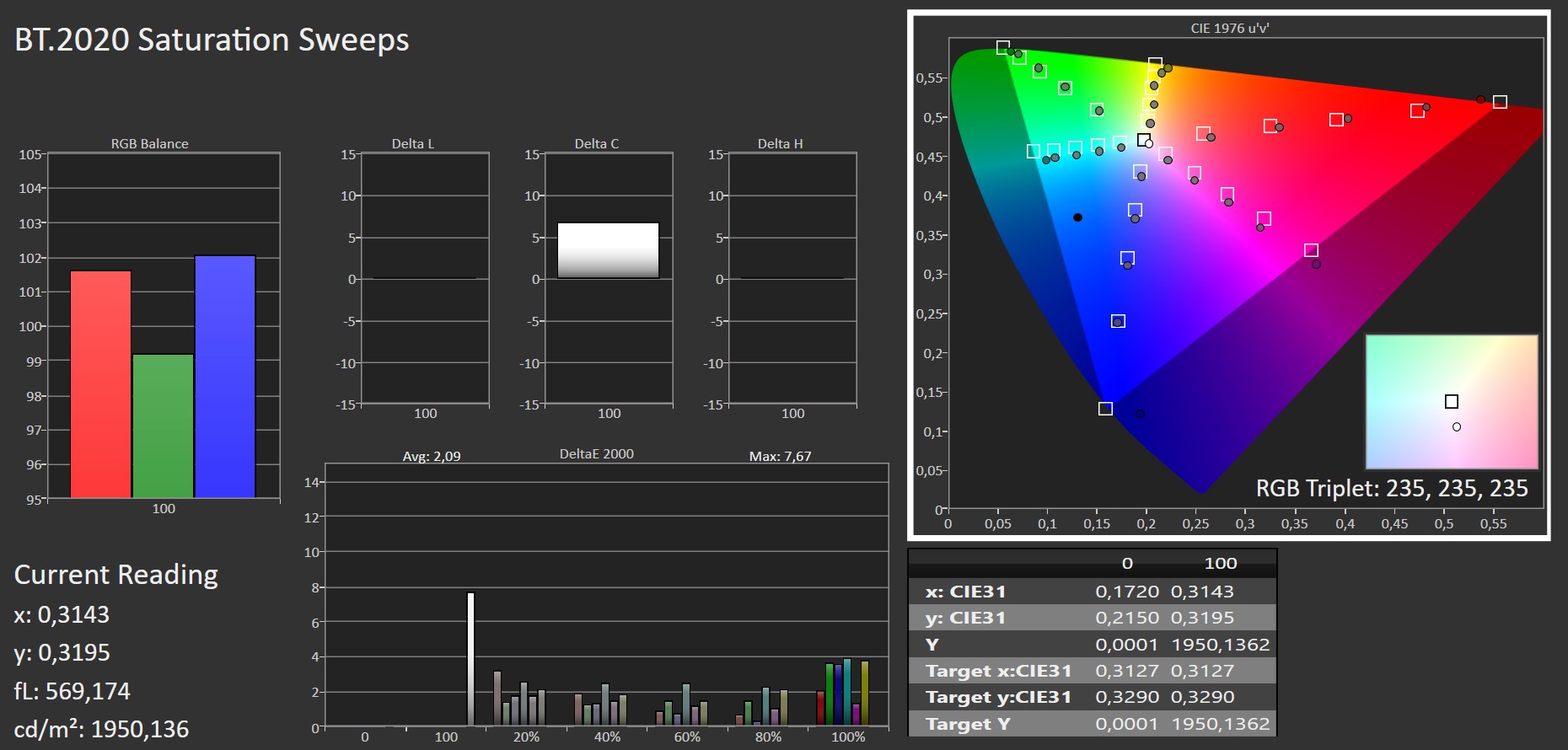Click the Target Y row 1950,1362 cell
1568x750 pixels.
pos(1221,724)
